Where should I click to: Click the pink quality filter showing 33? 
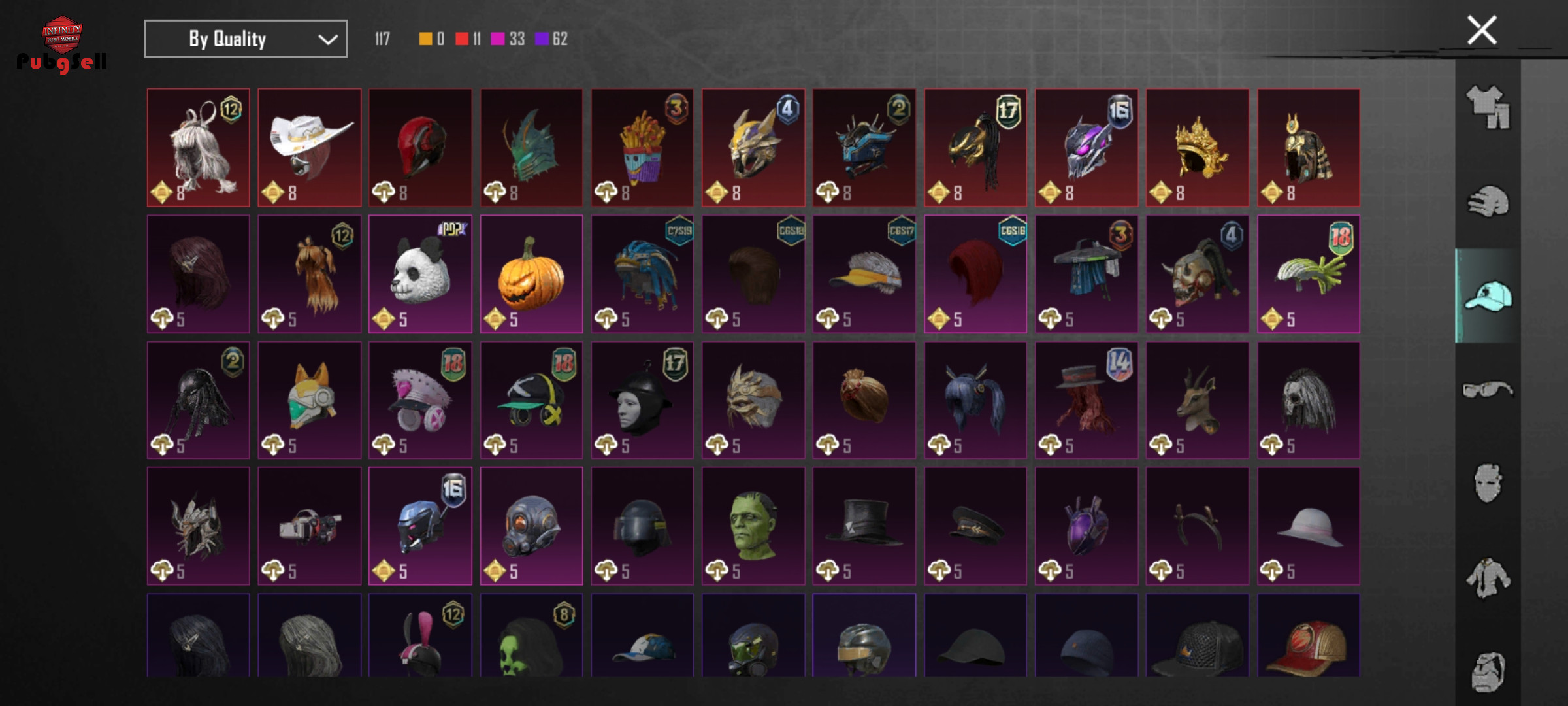508,39
